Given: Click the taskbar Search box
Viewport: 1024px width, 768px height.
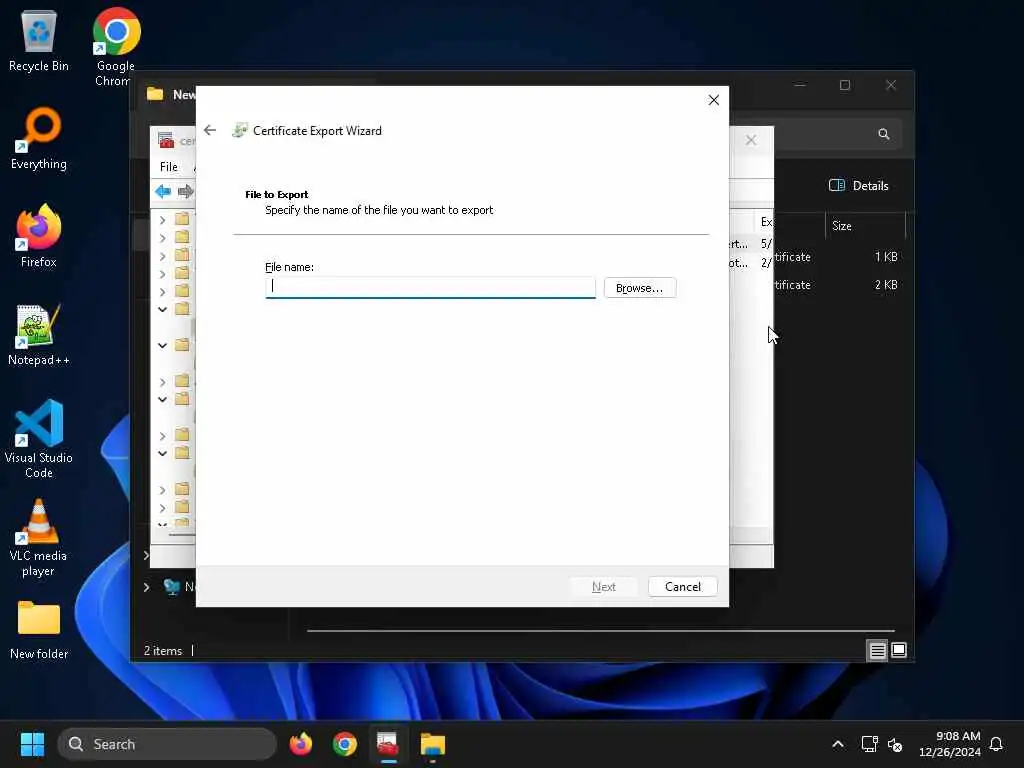Looking at the screenshot, I should pos(167,744).
